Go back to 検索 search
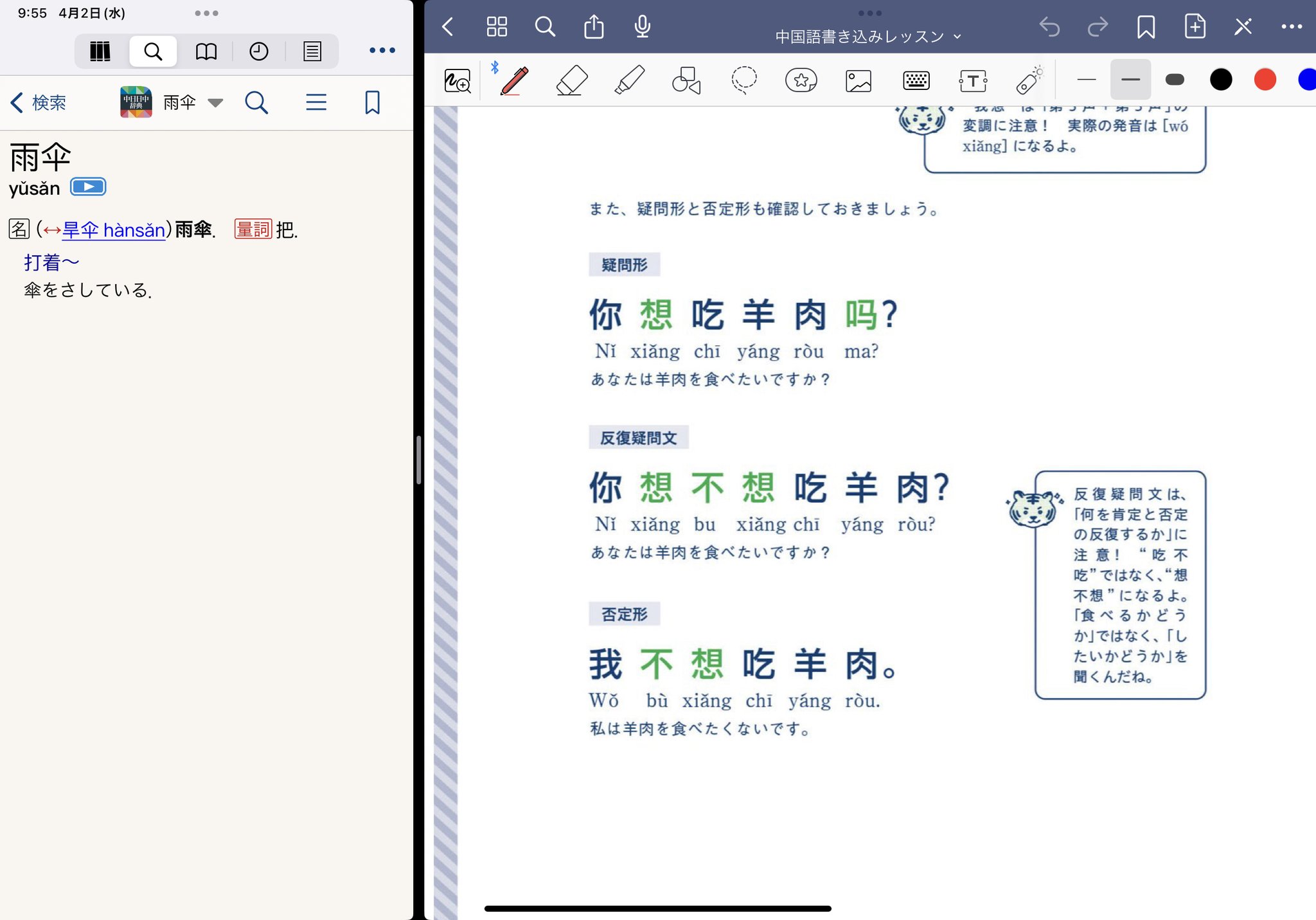Image resolution: width=1316 pixels, height=920 pixels. (39, 102)
